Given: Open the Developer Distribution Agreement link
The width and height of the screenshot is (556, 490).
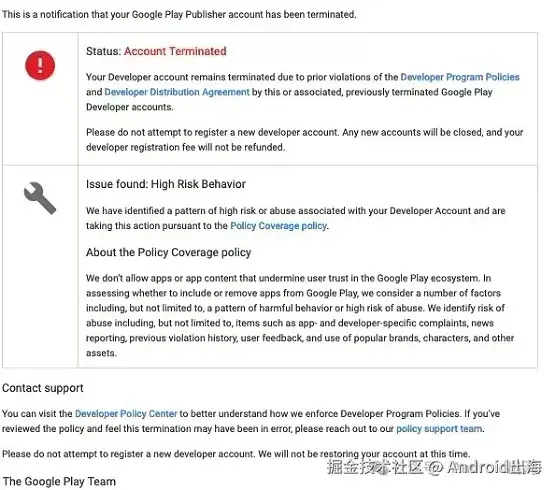Looking at the screenshot, I should (177, 92).
